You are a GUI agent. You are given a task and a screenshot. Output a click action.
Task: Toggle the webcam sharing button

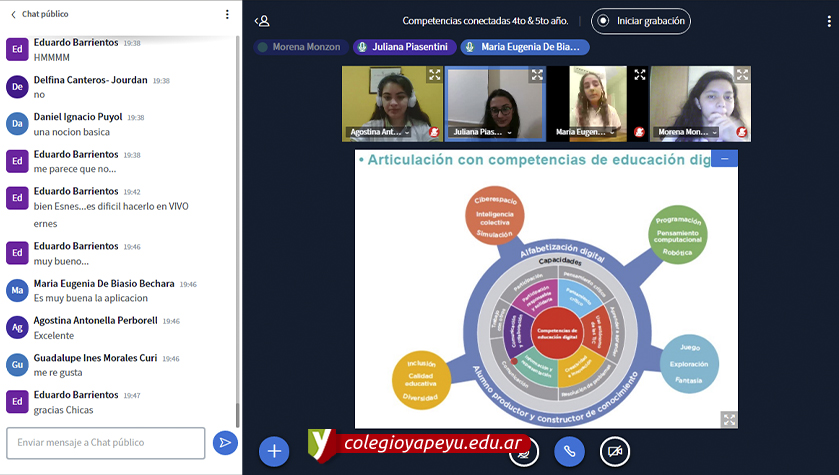[x=616, y=451]
